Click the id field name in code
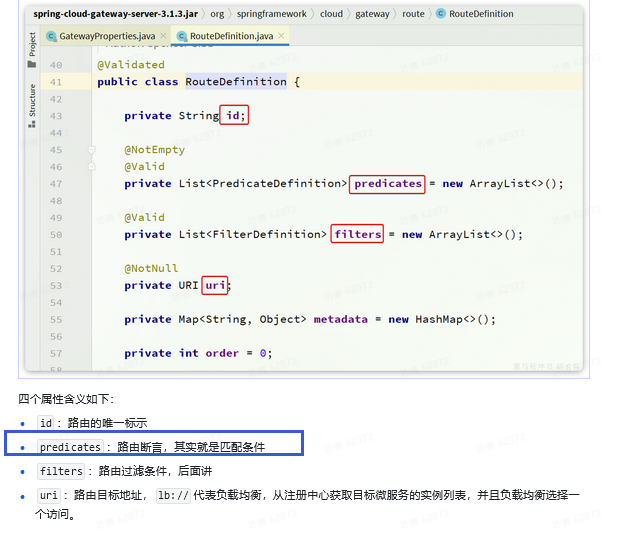This screenshot has height=536, width=624. tap(233, 115)
